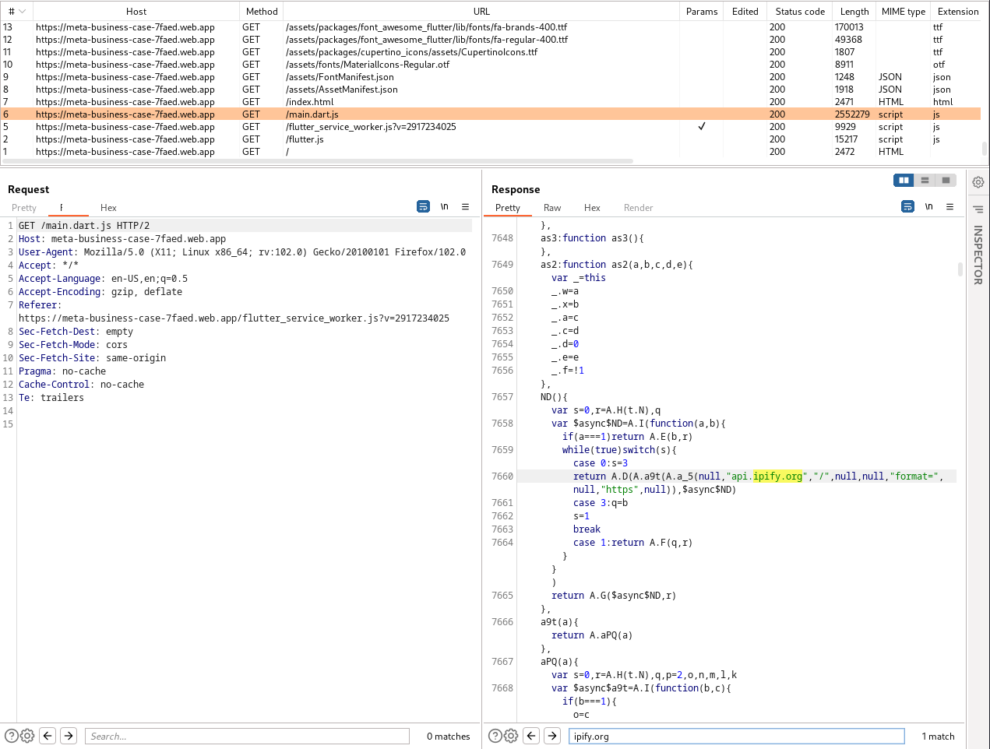The width and height of the screenshot is (990, 749).
Task: Expand the Inspector side panel
Action: click(977, 254)
